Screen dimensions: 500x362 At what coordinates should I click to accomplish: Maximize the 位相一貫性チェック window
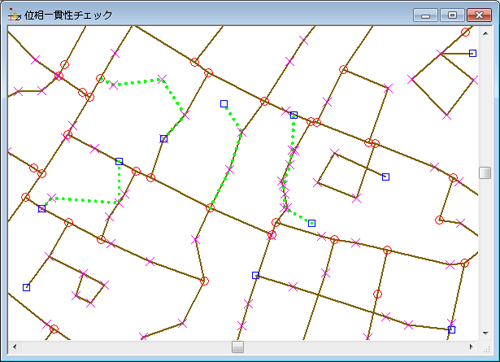click(x=452, y=15)
